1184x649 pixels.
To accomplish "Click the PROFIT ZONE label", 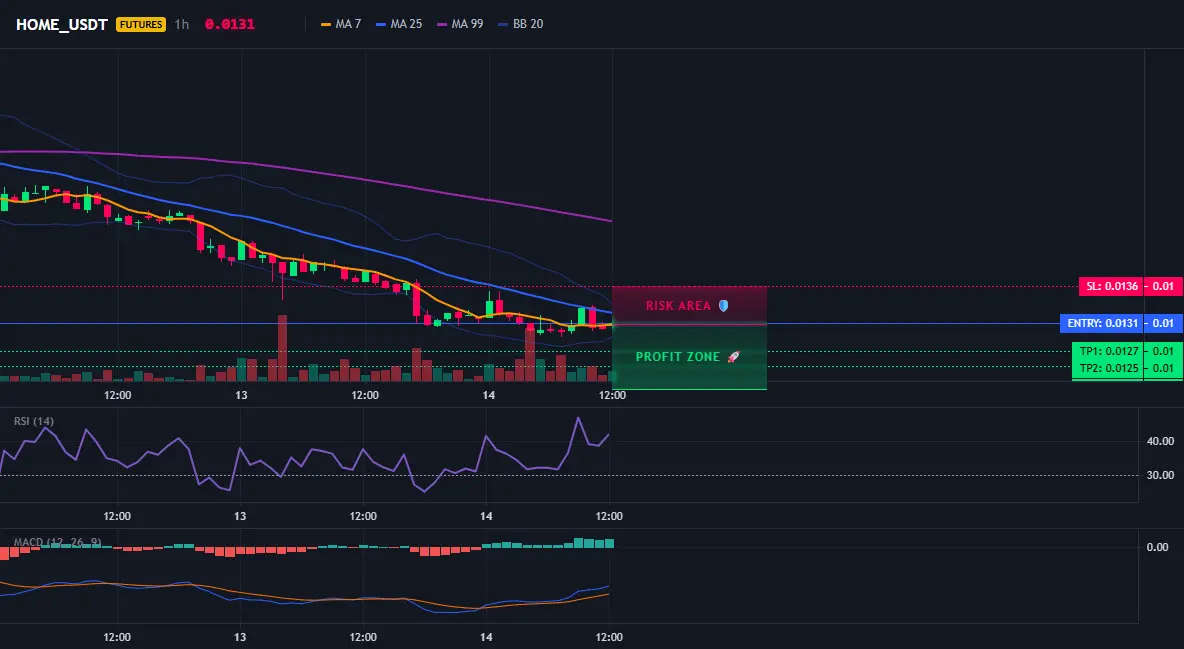I will [678, 357].
